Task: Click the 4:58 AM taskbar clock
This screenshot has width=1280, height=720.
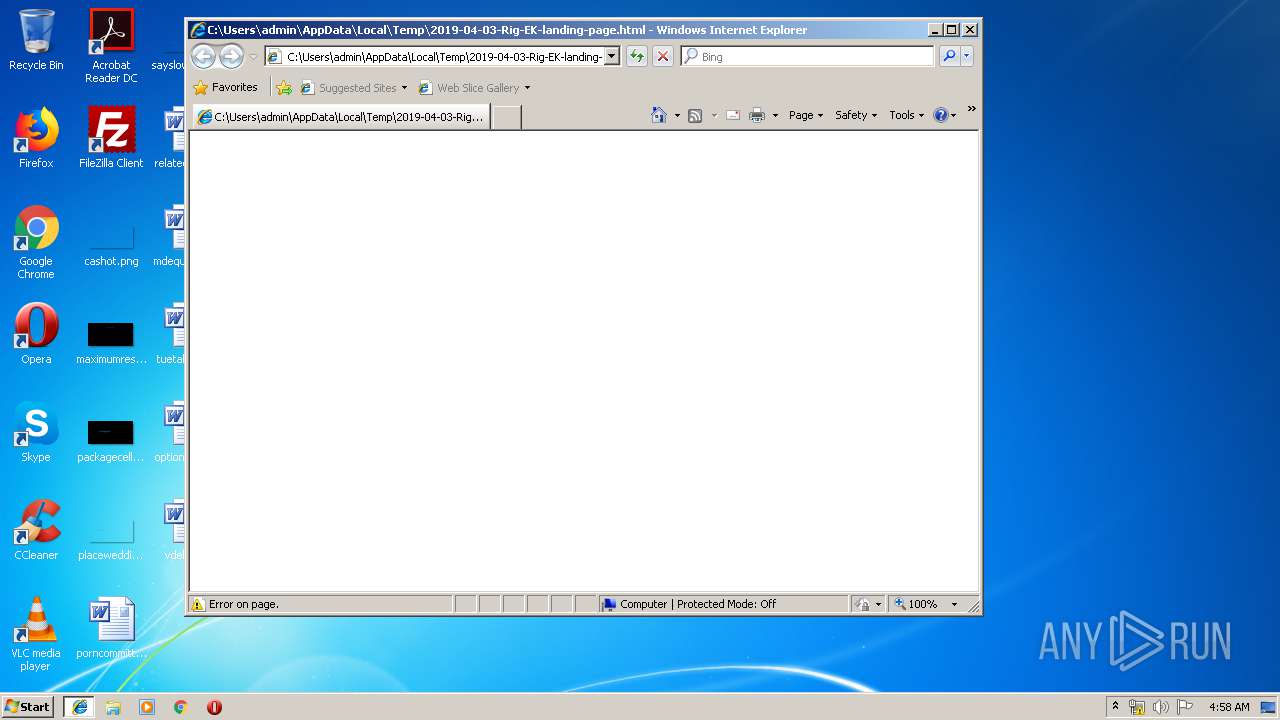Action: coord(1229,707)
